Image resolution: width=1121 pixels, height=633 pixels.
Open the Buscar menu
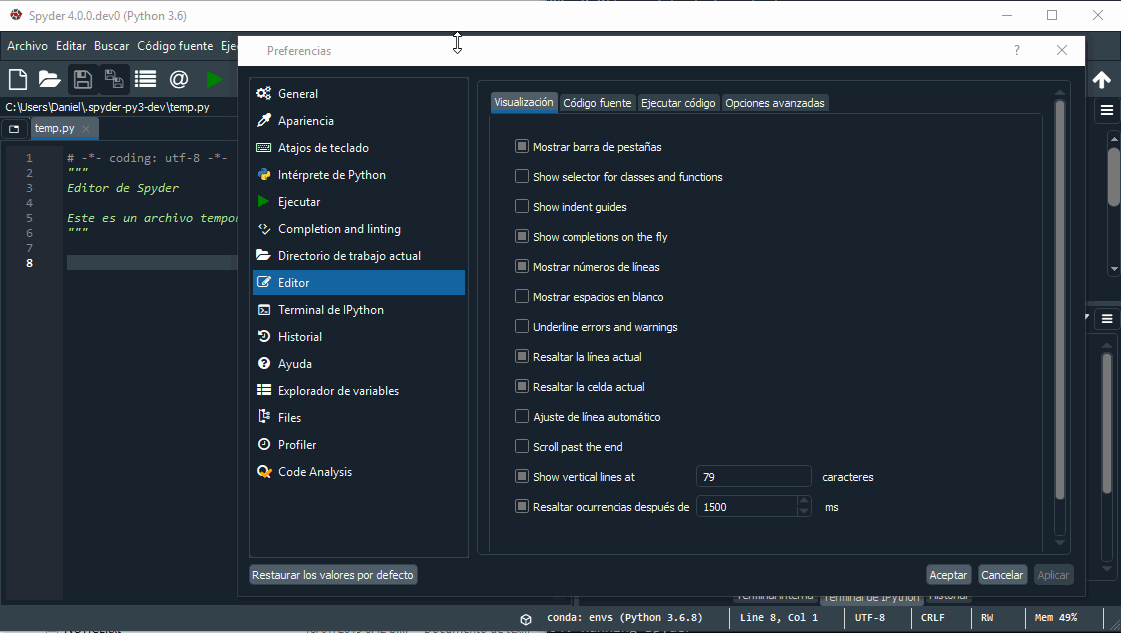(112, 46)
